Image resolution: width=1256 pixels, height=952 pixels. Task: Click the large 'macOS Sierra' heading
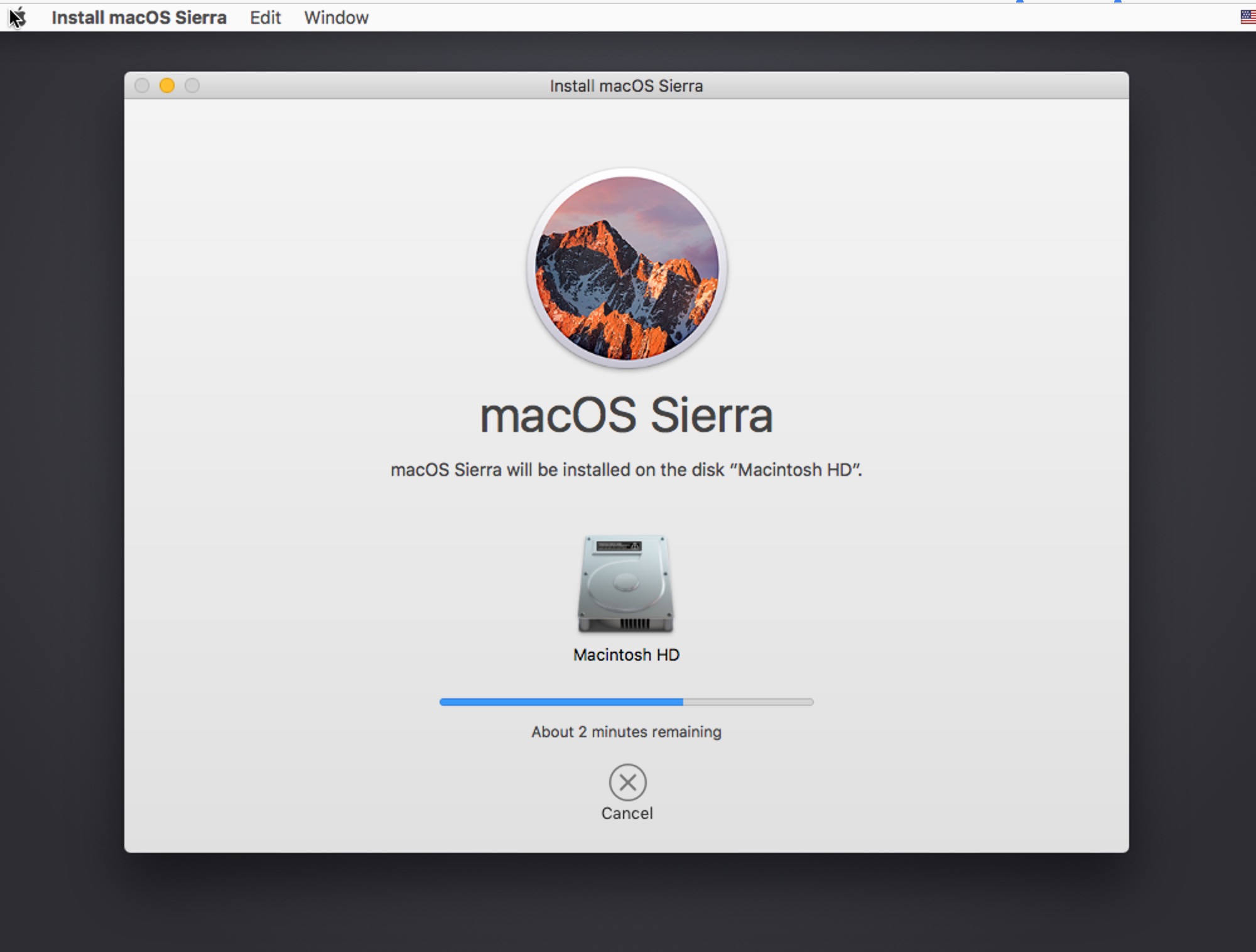[x=626, y=416]
